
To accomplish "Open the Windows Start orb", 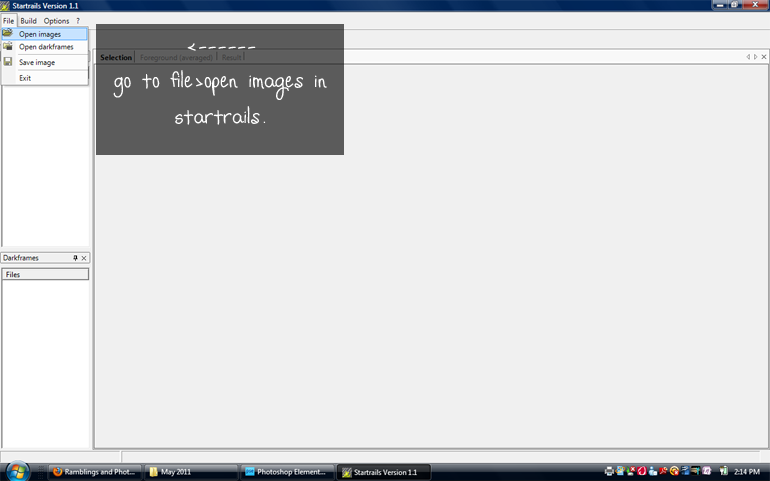I will [17, 472].
